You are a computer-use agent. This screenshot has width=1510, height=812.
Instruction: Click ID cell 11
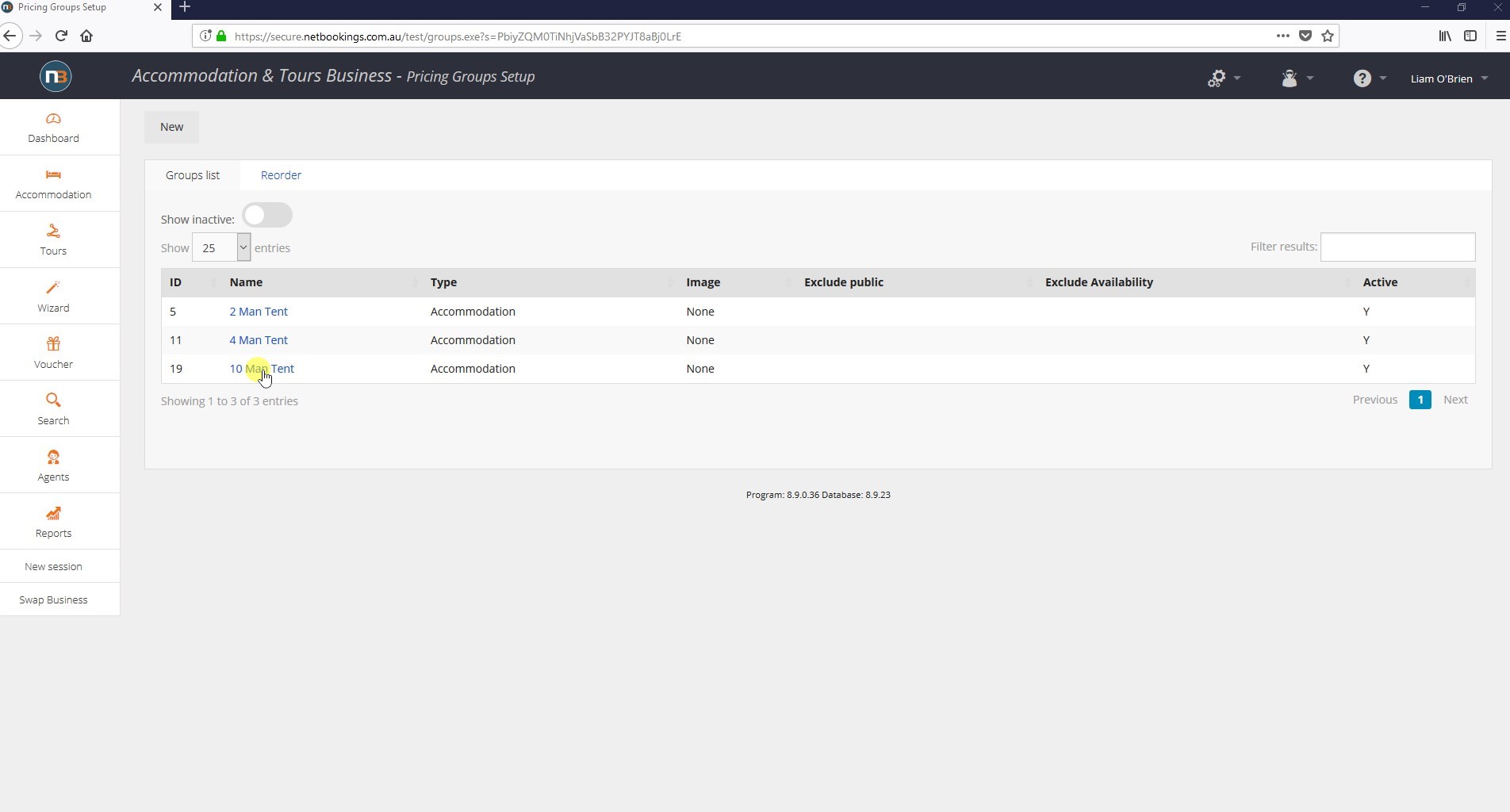(x=176, y=340)
